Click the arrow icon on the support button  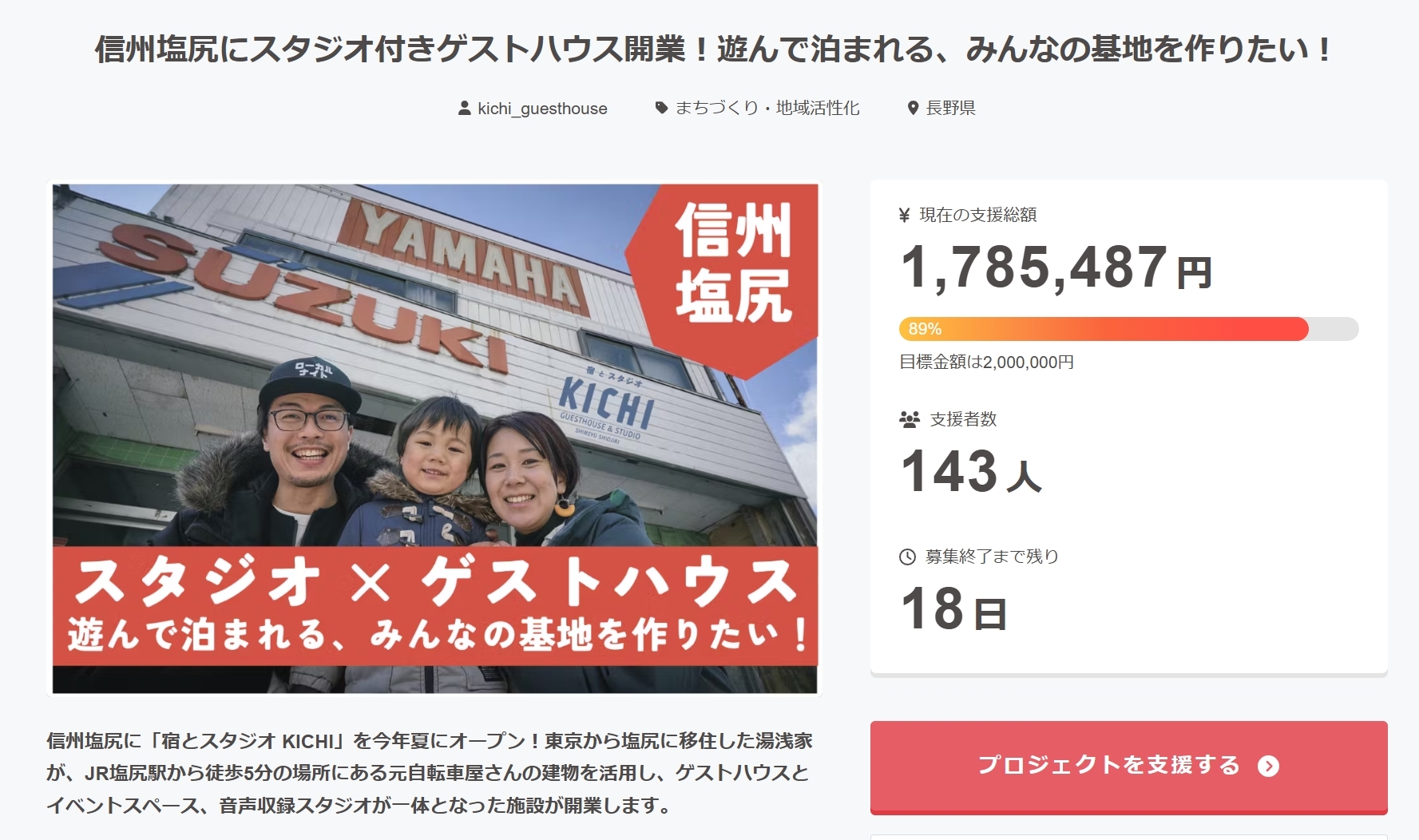tap(1268, 766)
